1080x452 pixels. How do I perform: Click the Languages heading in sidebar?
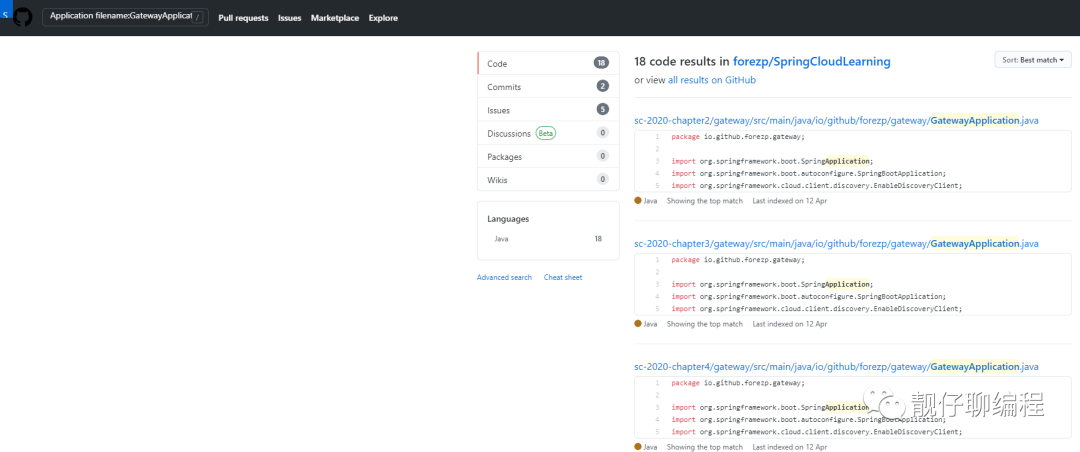[x=508, y=219]
